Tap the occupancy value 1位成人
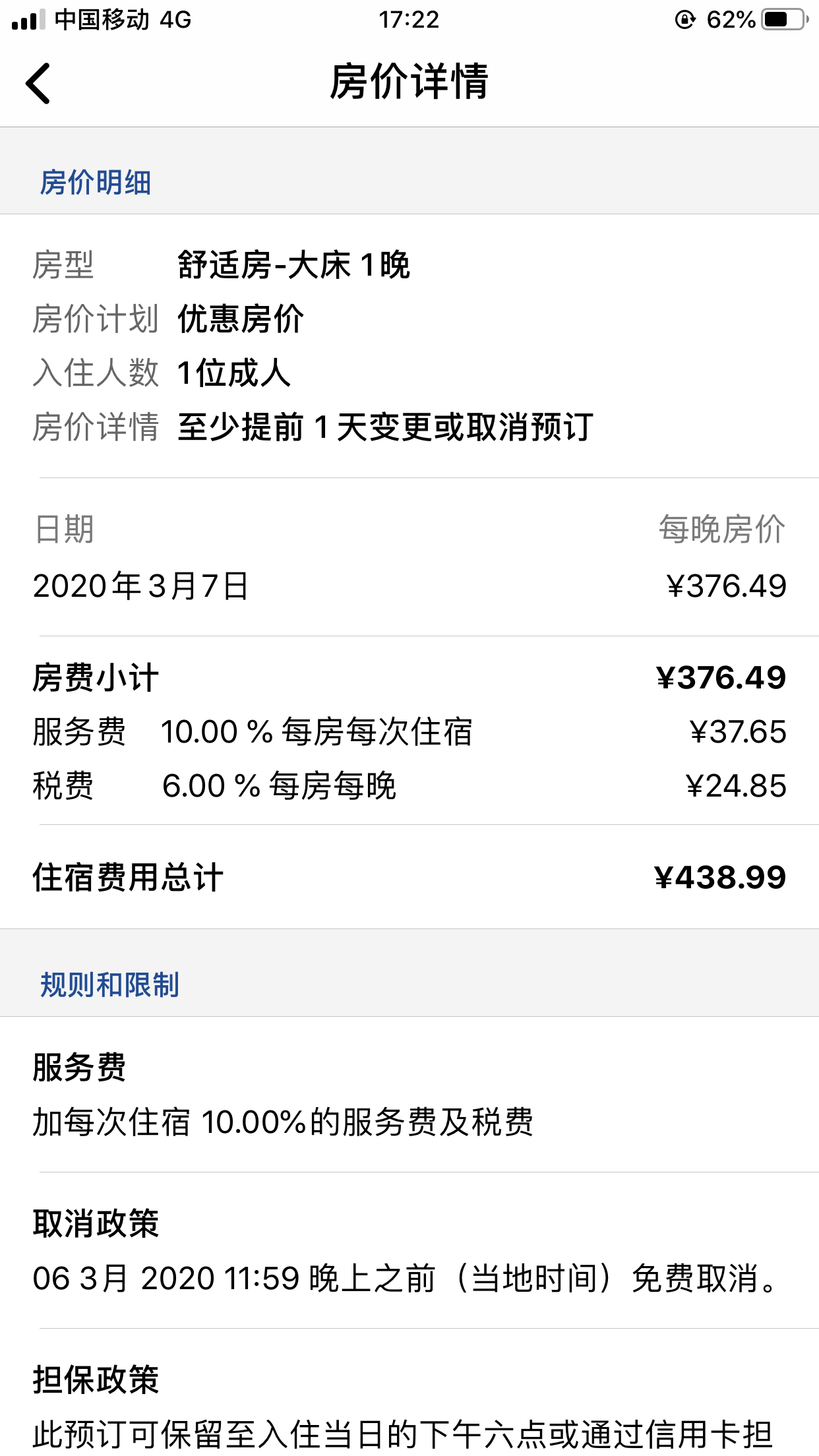 [x=234, y=373]
